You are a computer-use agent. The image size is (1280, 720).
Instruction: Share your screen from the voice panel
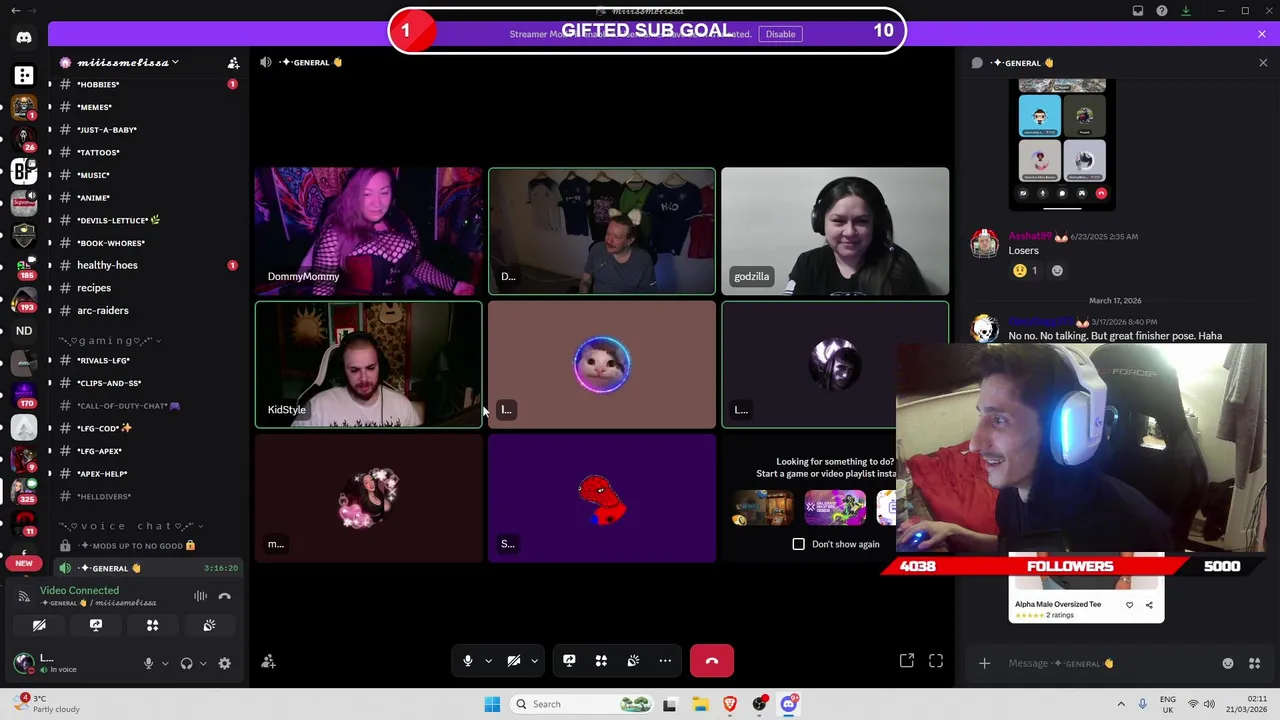96,625
